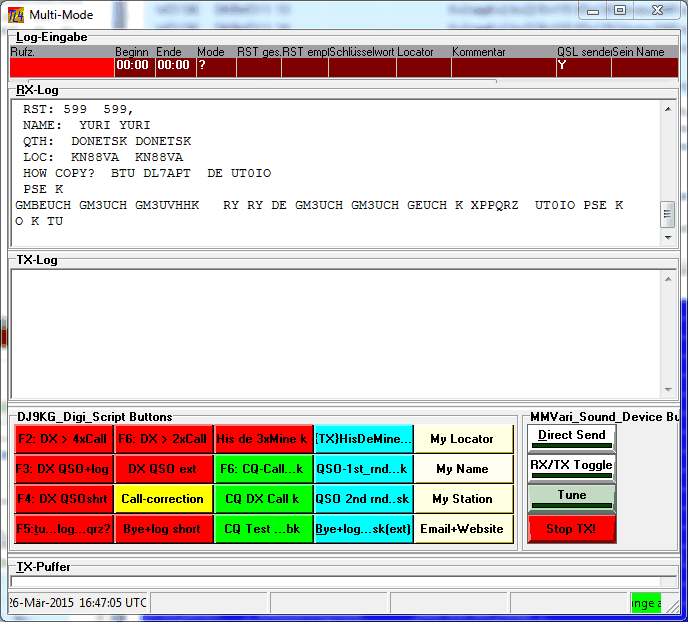
Task: Click the Beginn time field
Action: pos(135,68)
